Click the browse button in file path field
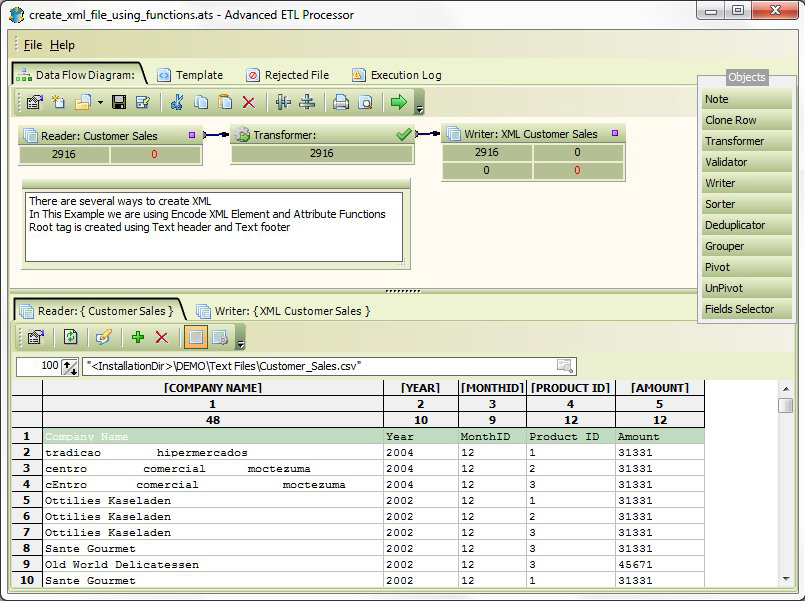 [565, 366]
